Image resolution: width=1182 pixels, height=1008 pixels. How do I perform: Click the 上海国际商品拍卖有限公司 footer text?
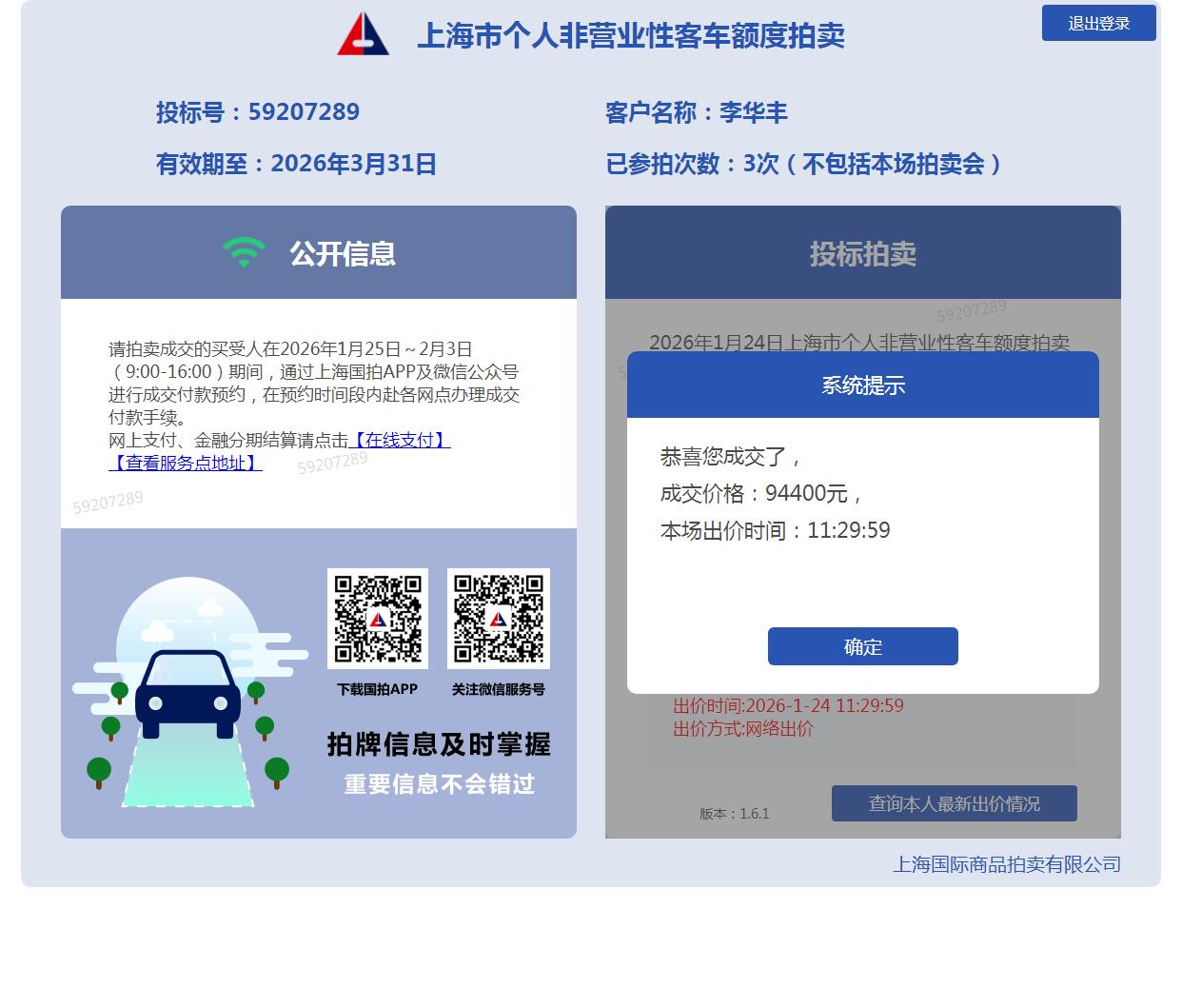point(1006,864)
